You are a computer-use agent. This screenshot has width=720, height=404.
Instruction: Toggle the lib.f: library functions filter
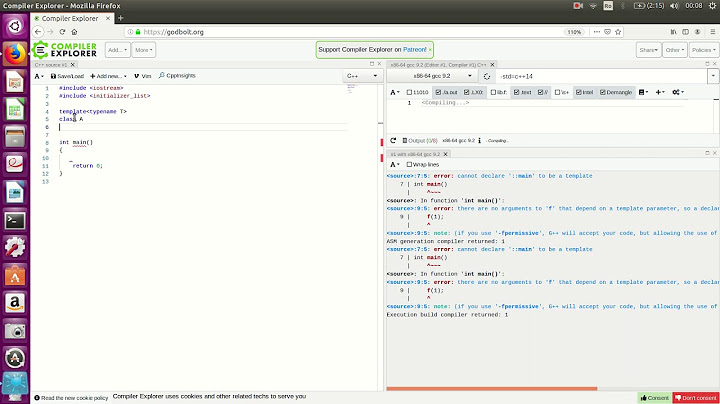(499, 92)
